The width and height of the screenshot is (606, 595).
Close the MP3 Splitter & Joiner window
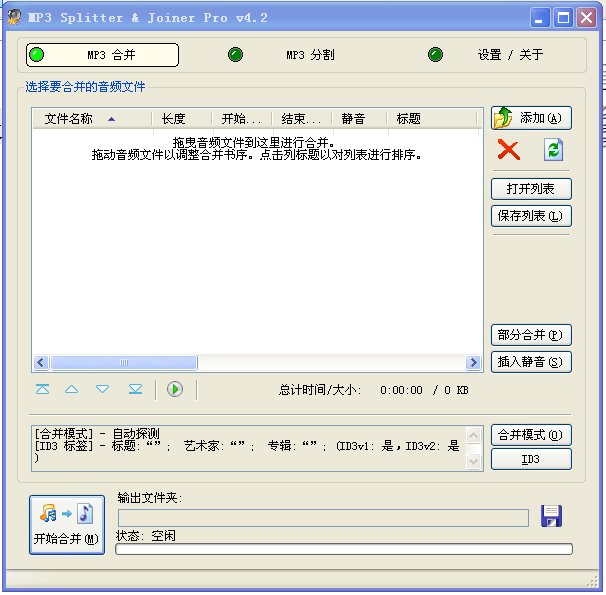click(586, 18)
